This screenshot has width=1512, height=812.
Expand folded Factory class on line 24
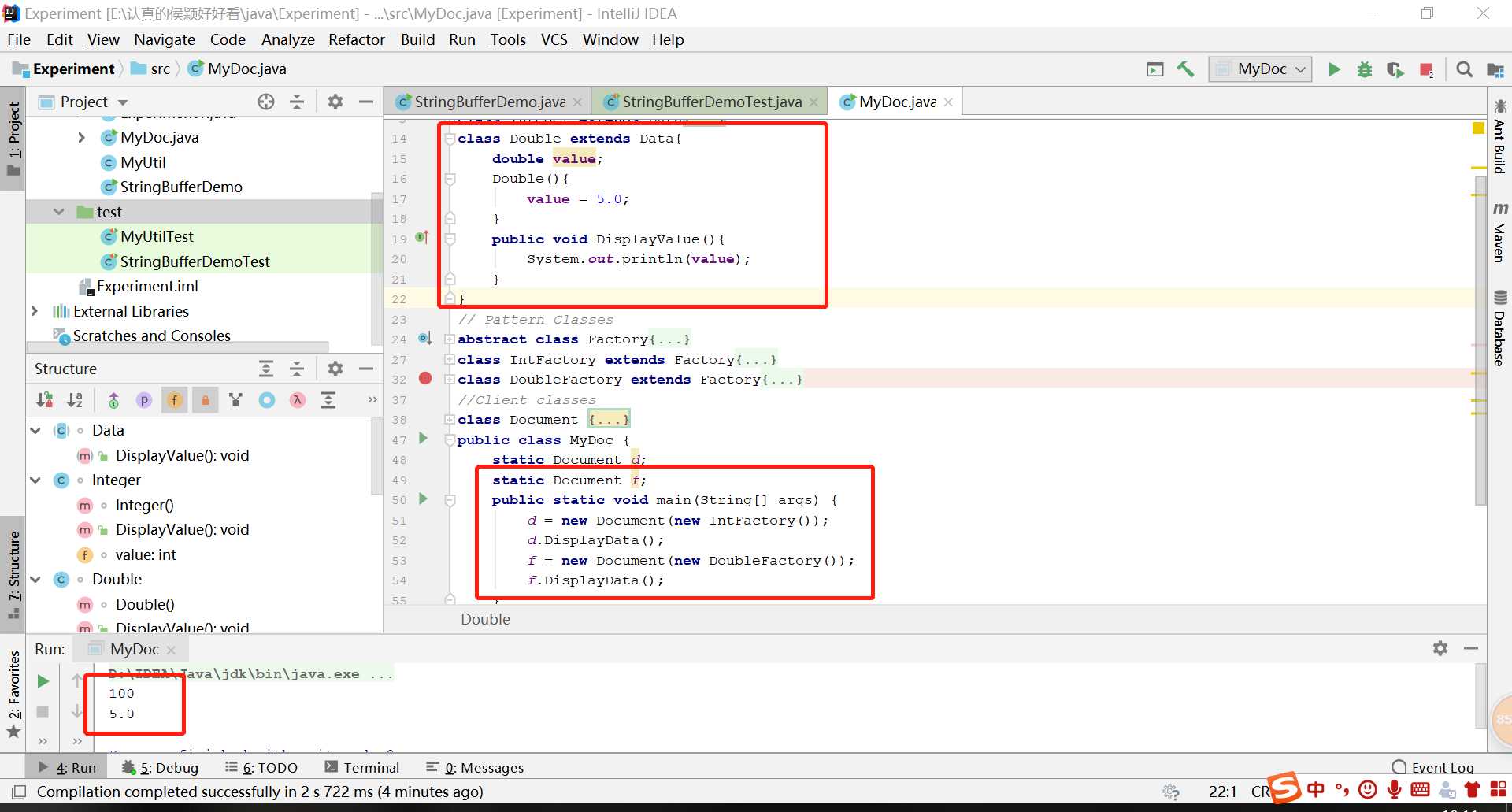point(450,339)
